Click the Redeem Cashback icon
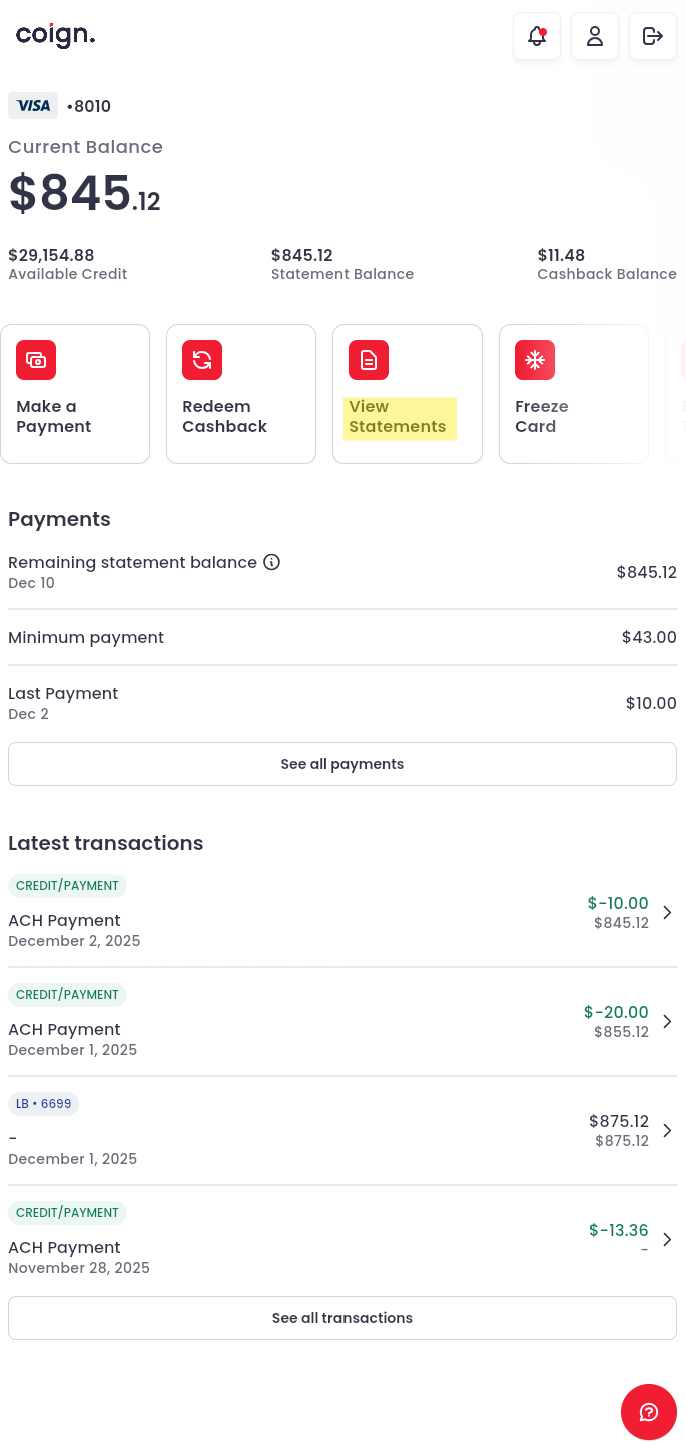The width and height of the screenshot is (686, 1446). coord(202,360)
